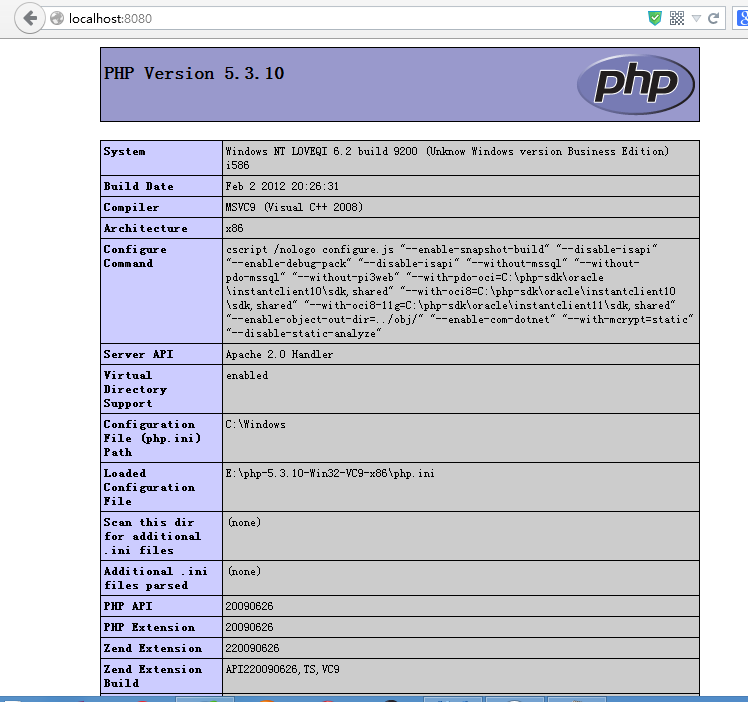Click the 'enabled' value
This screenshot has height=702, width=748.
(247, 375)
